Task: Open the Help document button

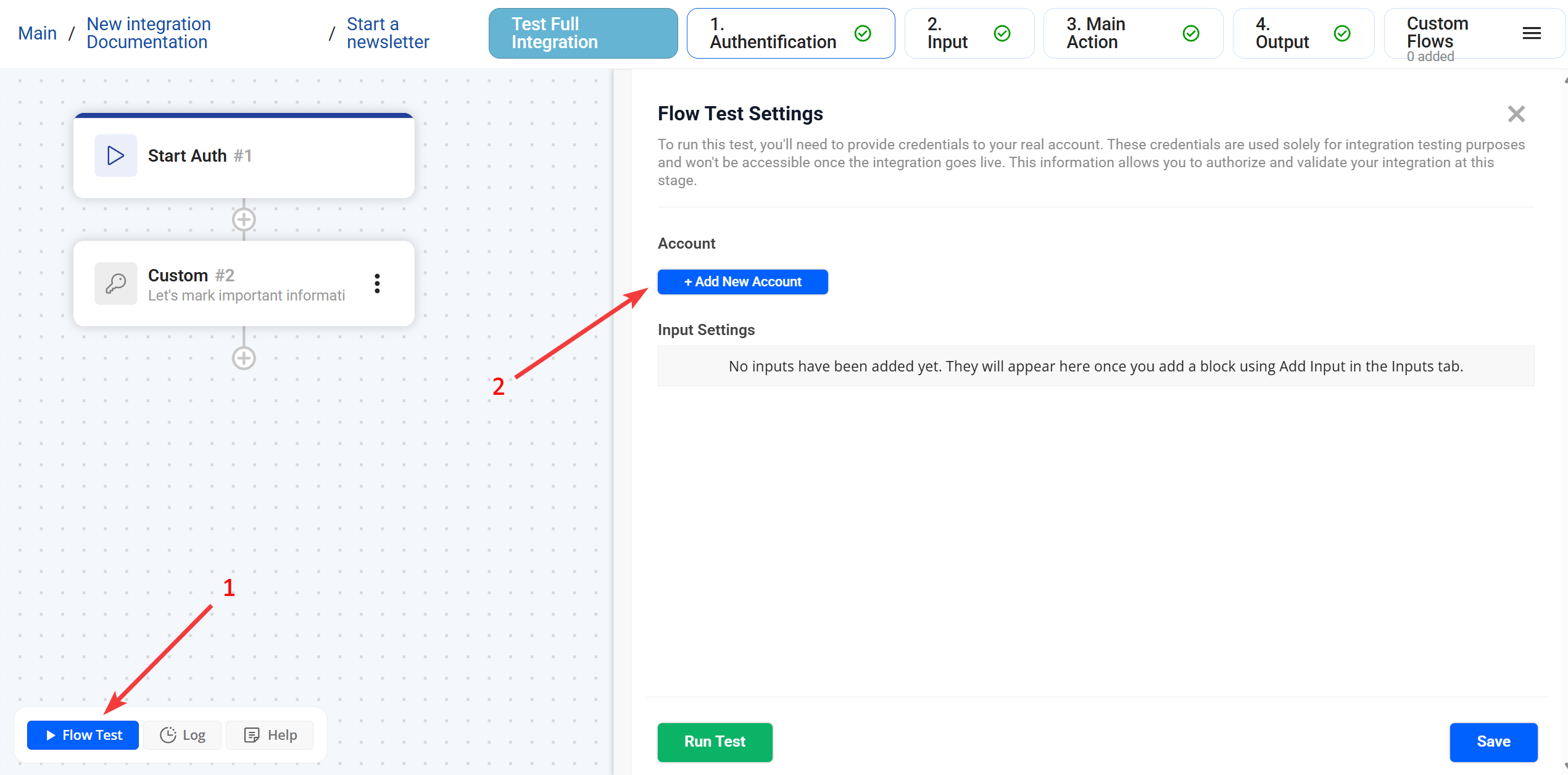Action: [270, 735]
